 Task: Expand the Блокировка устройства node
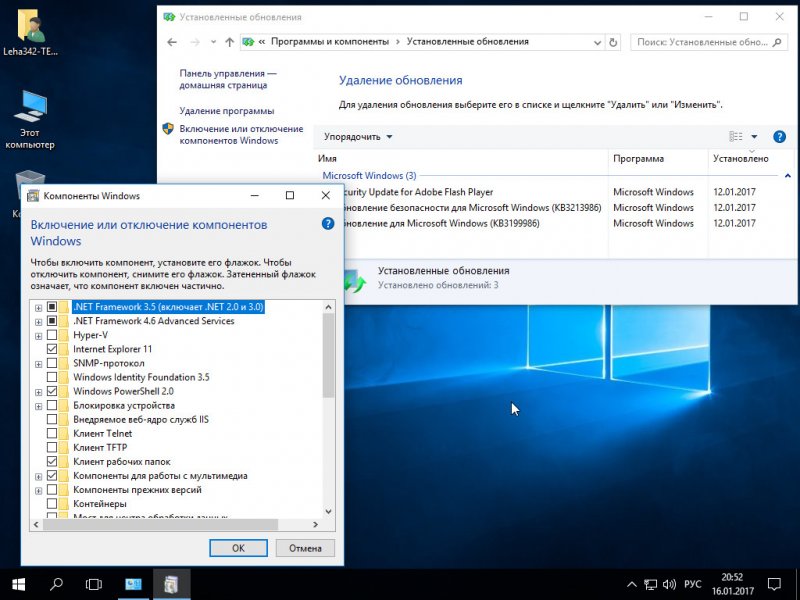[x=38, y=406]
